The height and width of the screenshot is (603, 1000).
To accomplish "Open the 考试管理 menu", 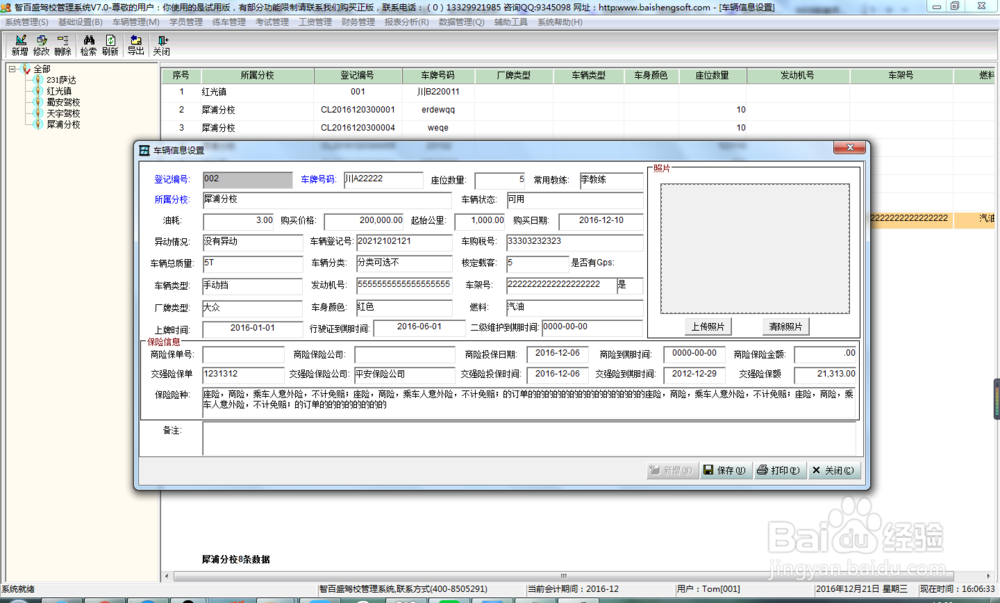I will (x=272, y=22).
